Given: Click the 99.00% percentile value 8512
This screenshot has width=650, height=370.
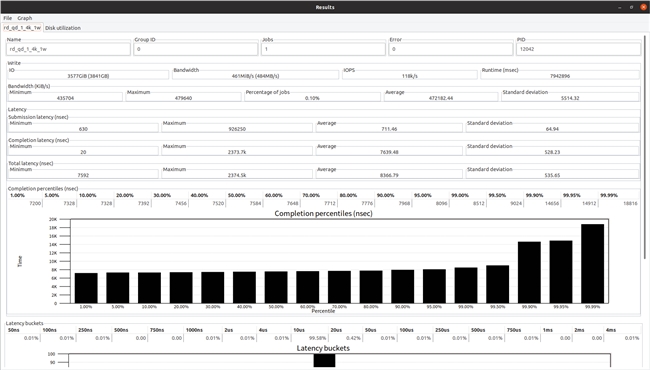Looking at the screenshot, I should [478, 203].
